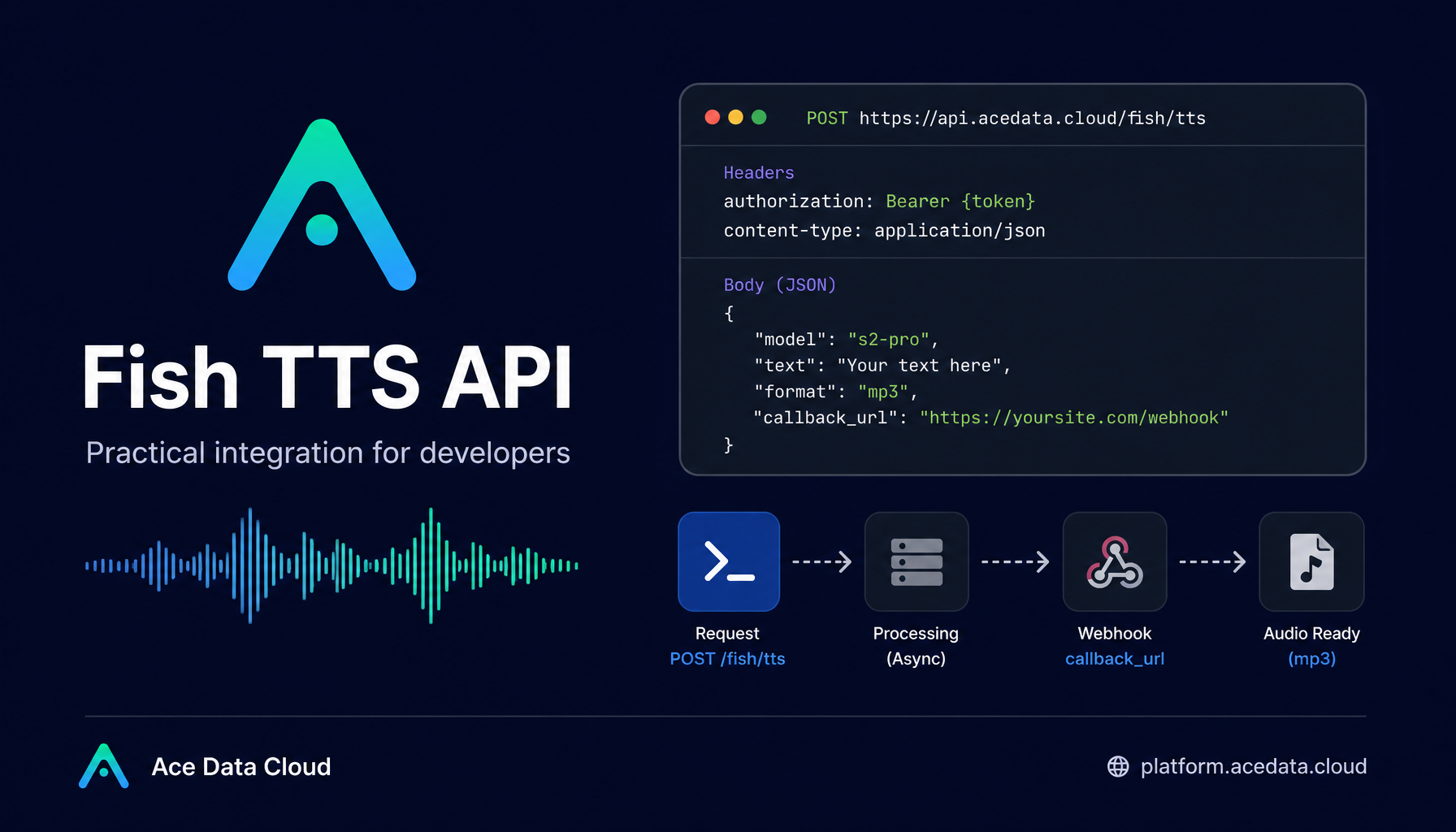
Task: Click the "Your text here" value
Action: (919, 366)
